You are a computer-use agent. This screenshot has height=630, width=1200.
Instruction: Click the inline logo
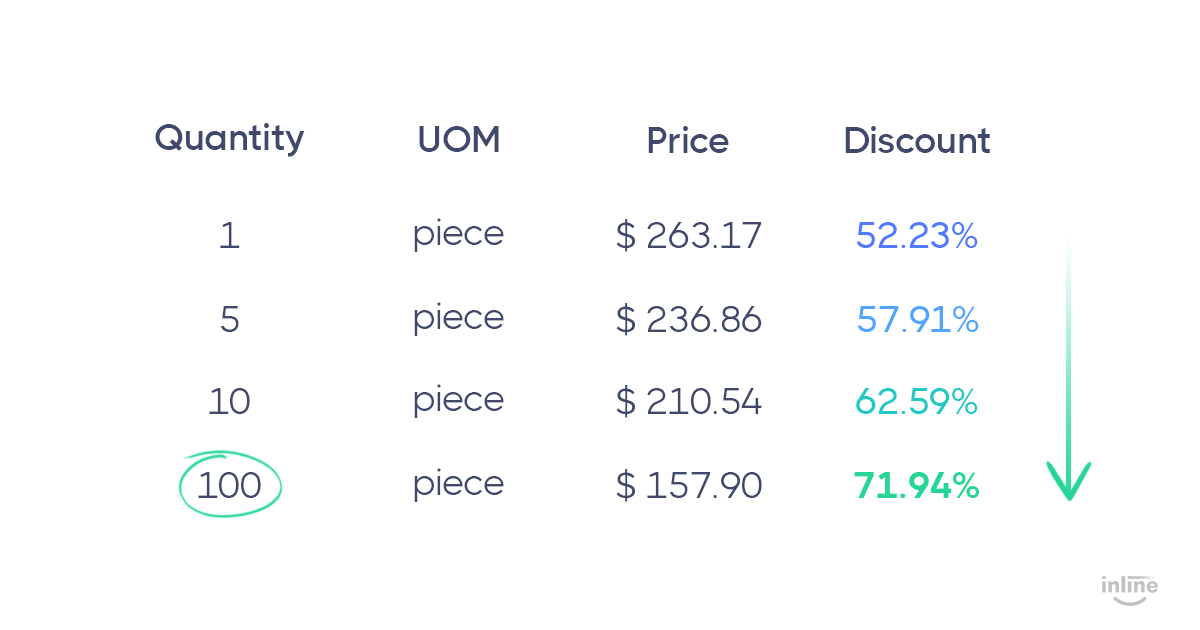(x=1129, y=589)
